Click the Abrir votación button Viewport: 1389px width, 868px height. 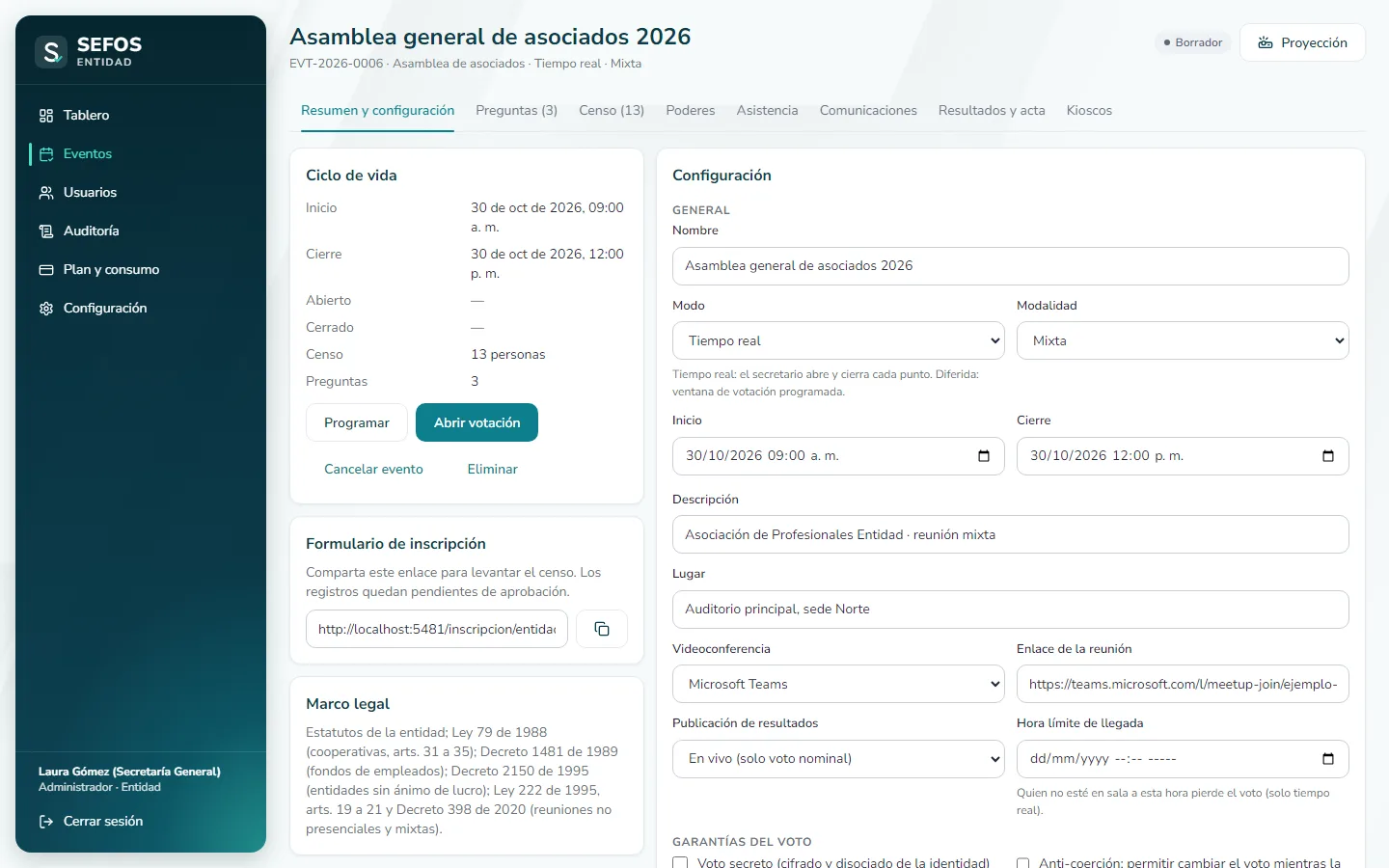(x=477, y=422)
